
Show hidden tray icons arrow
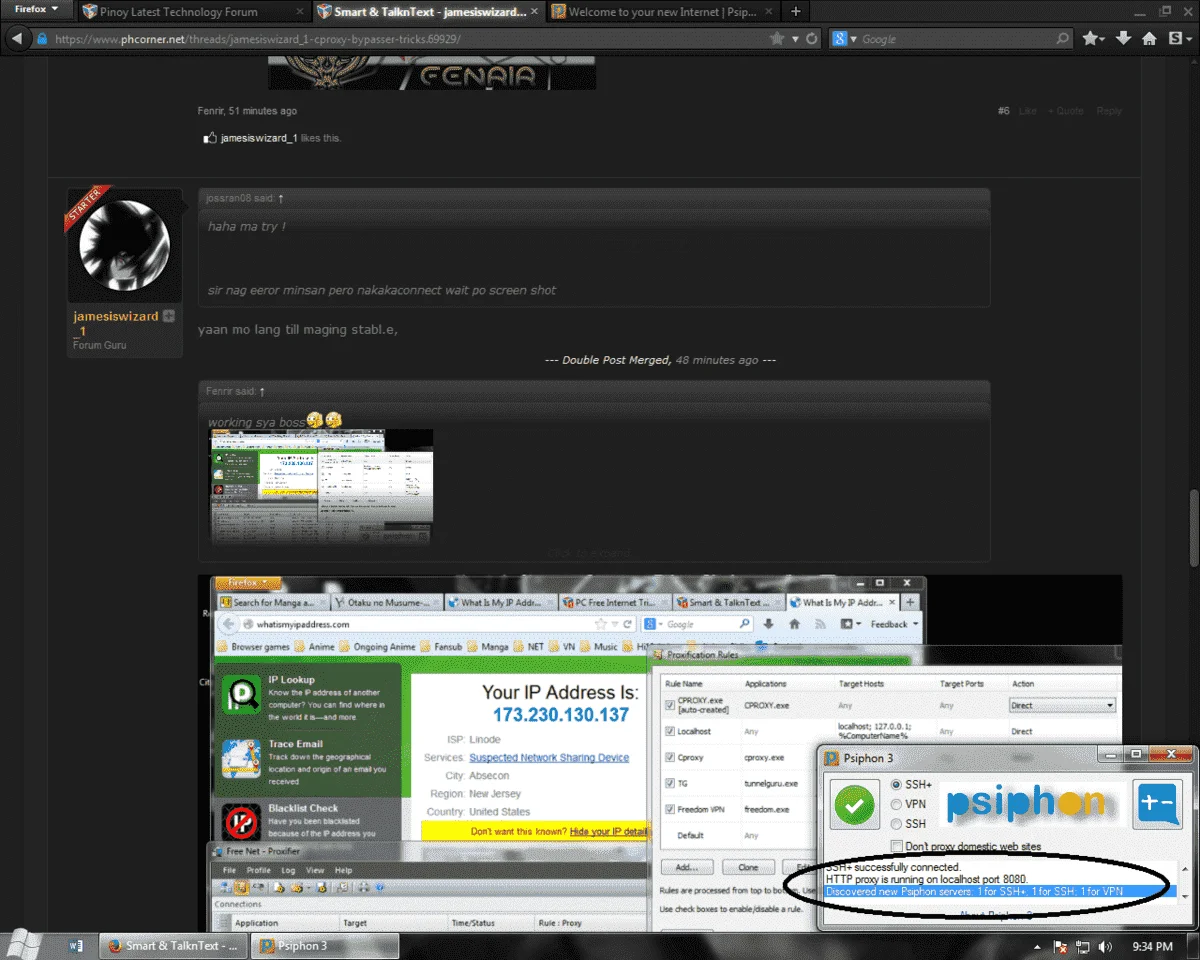[x=1038, y=946]
